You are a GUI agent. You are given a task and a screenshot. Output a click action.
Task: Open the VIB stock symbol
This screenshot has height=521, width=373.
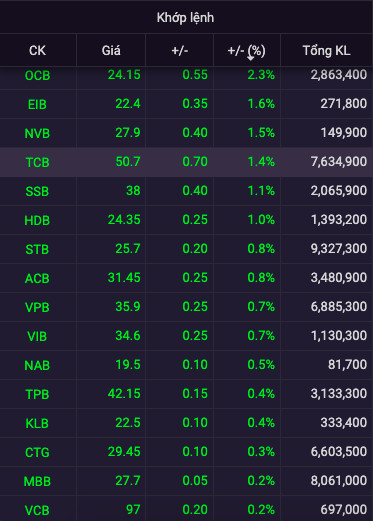pos(37,336)
